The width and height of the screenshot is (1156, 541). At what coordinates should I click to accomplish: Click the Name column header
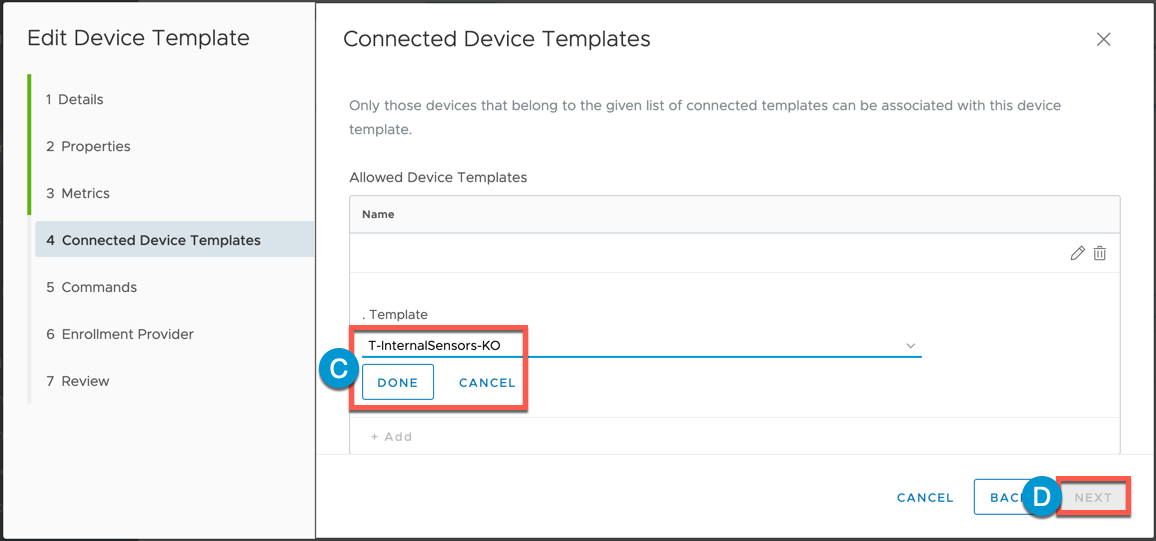[x=378, y=214]
